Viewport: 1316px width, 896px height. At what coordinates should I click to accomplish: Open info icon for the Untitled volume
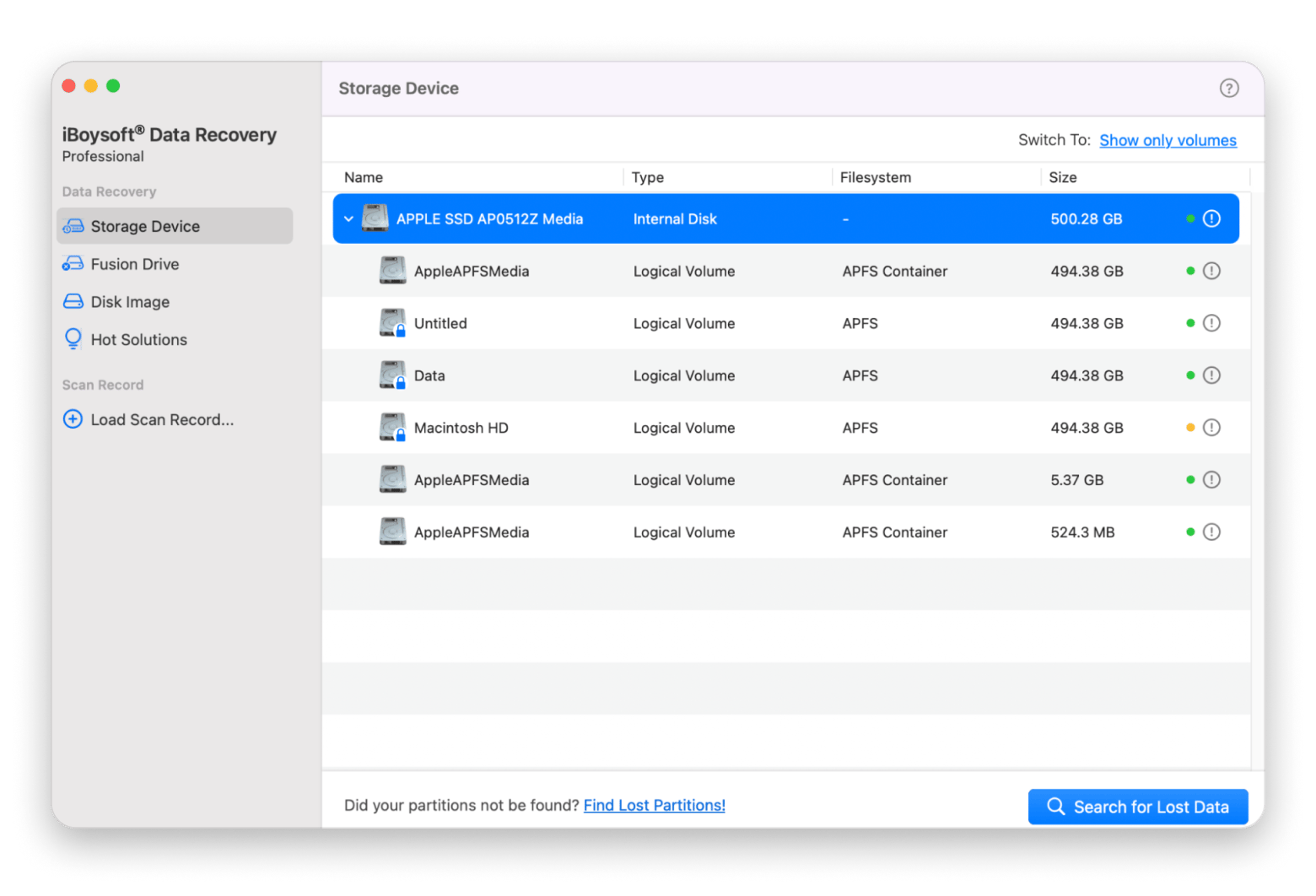pyautogui.click(x=1211, y=323)
